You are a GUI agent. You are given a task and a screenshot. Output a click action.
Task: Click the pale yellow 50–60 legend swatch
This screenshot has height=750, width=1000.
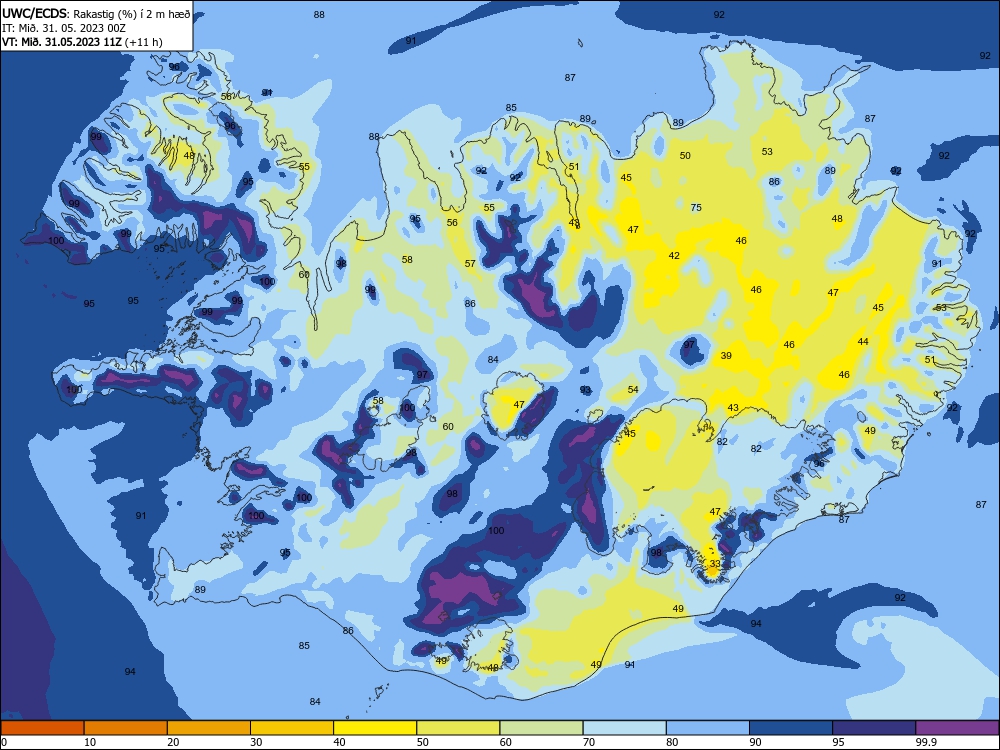458,728
